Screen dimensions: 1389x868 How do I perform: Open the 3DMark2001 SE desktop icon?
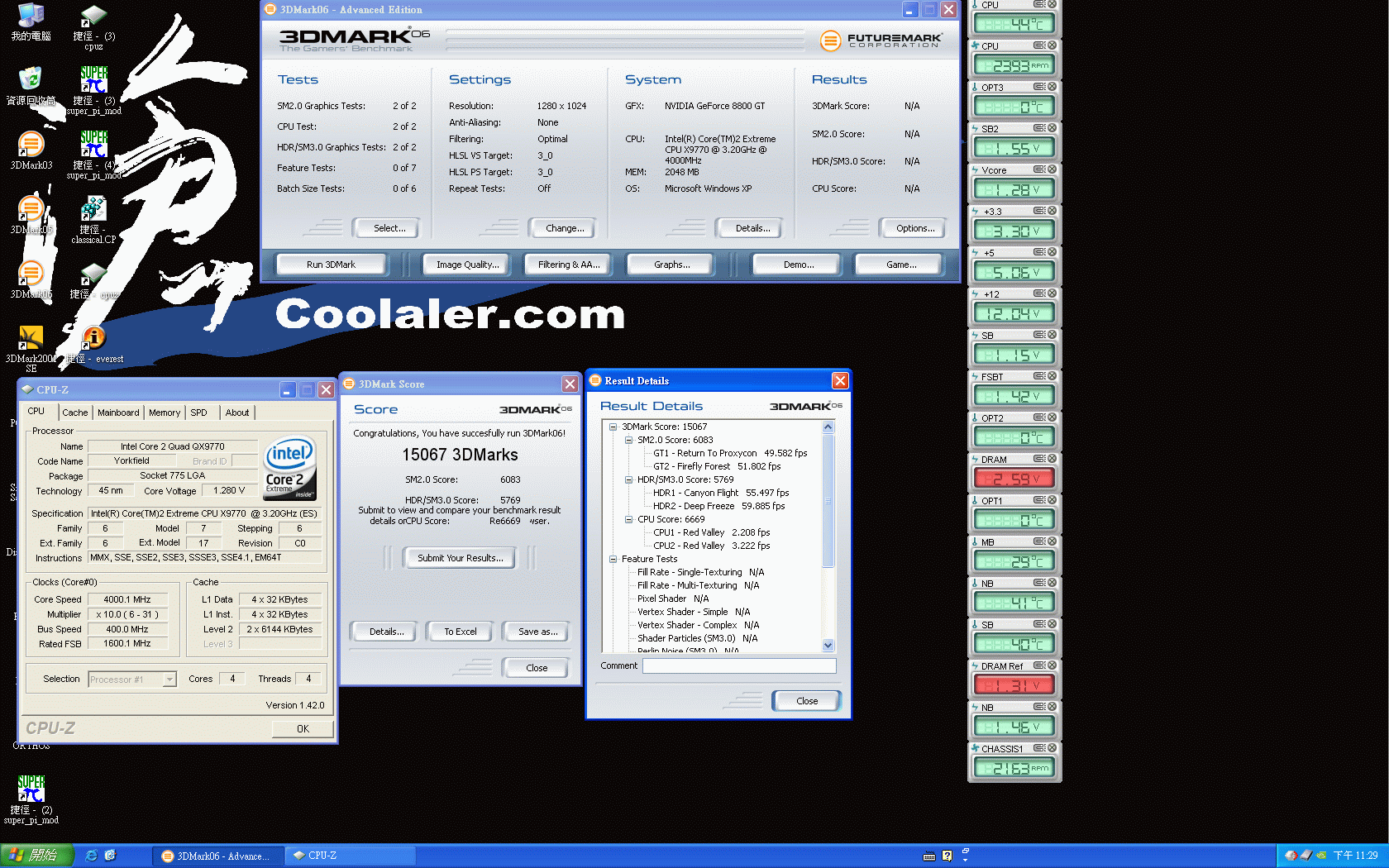31,338
